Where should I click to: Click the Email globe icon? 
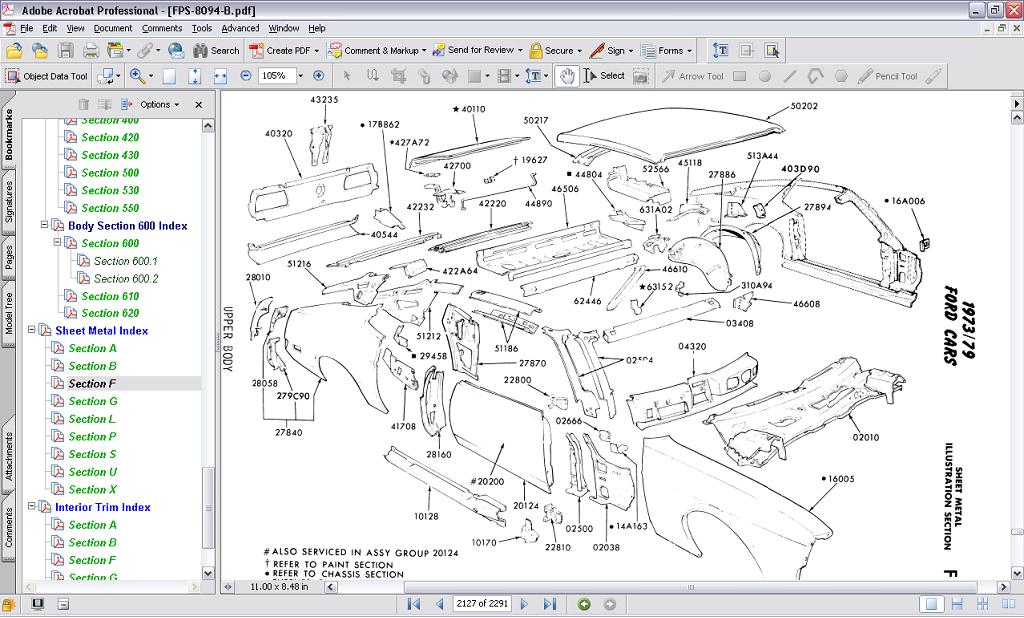click(176, 50)
